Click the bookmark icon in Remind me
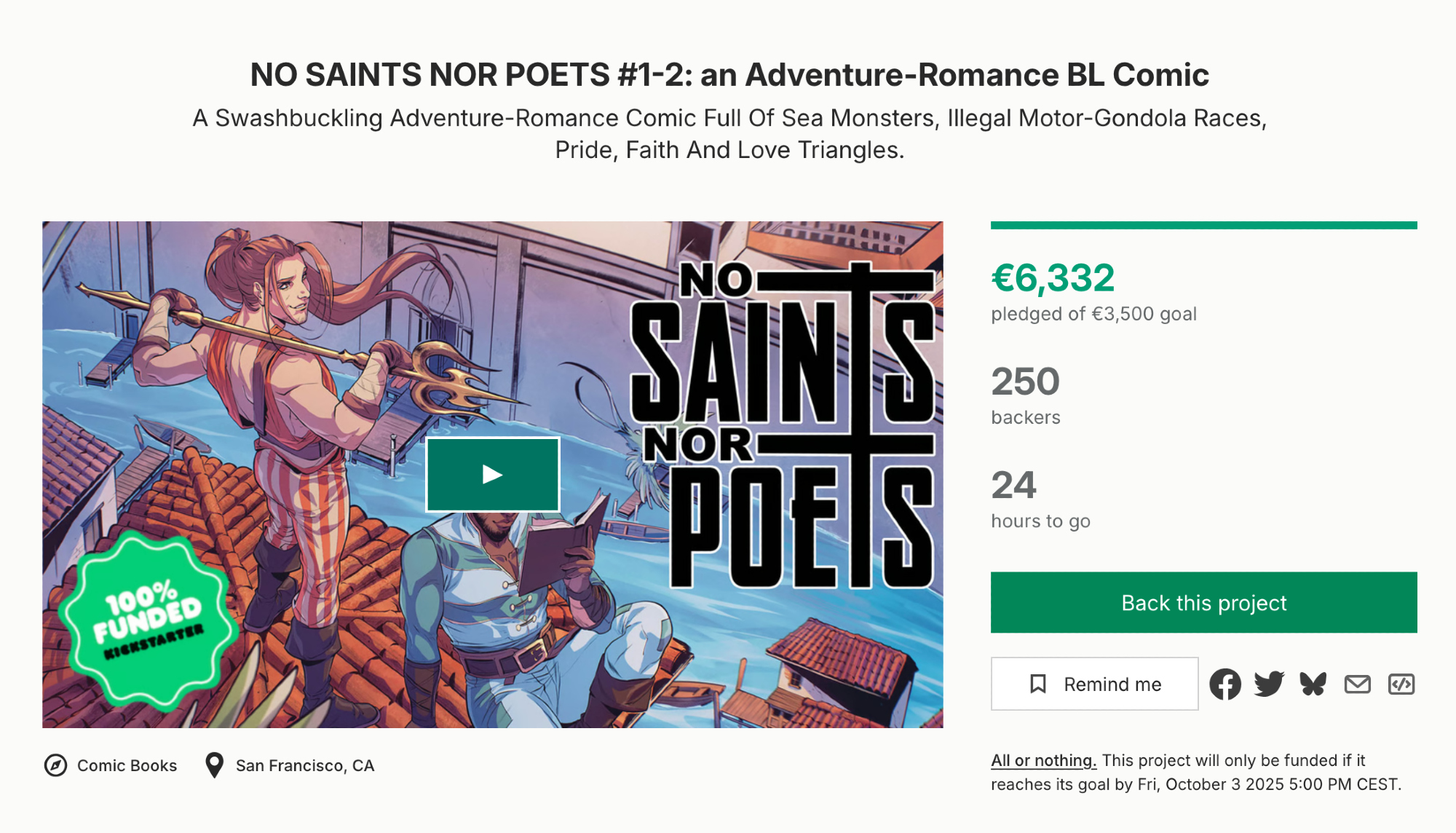The width and height of the screenshot is (1456, 833). click(x=1038, y=684)
